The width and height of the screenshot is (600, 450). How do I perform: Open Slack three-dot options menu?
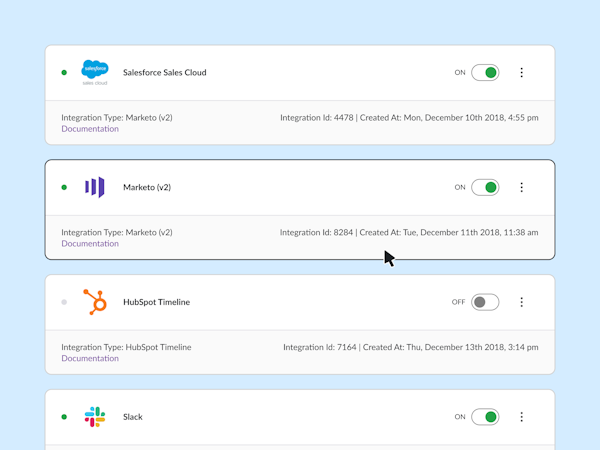[522, 417]
